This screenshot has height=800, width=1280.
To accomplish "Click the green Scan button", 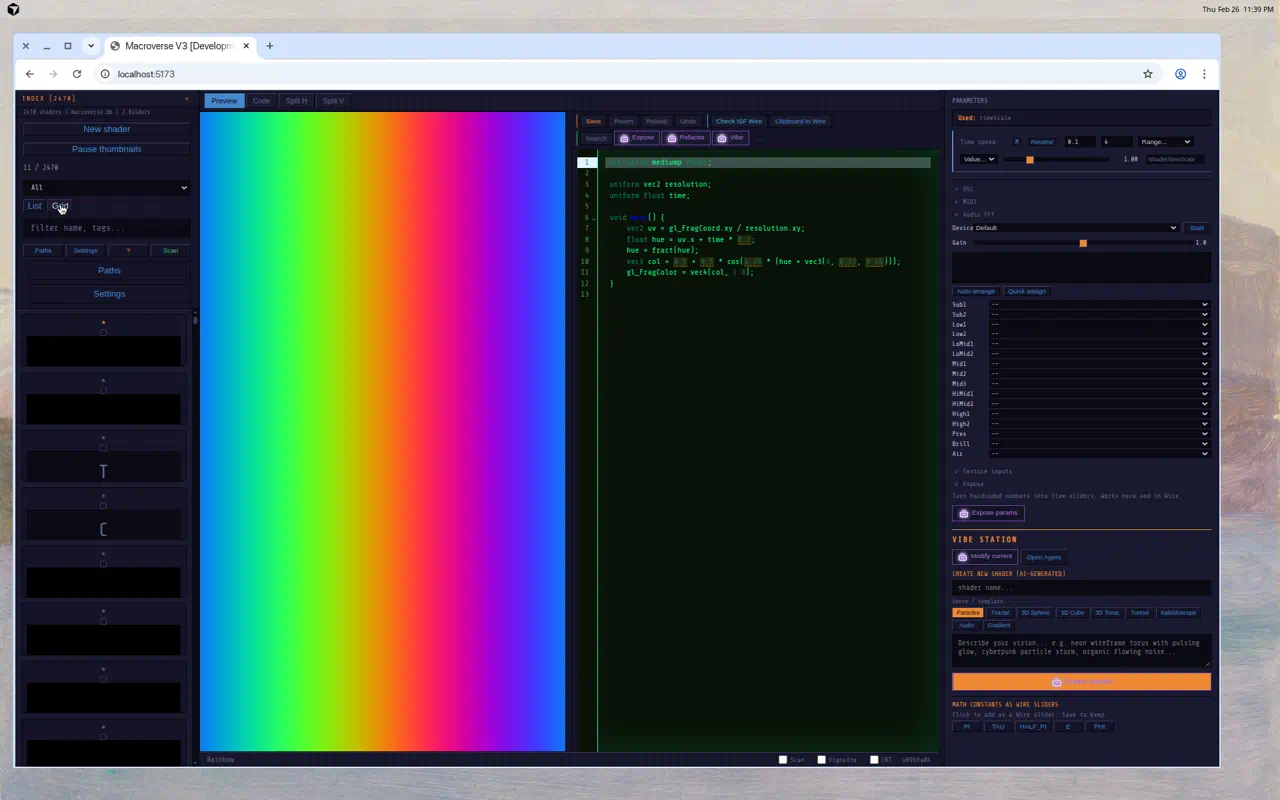I will click(171, 250).
